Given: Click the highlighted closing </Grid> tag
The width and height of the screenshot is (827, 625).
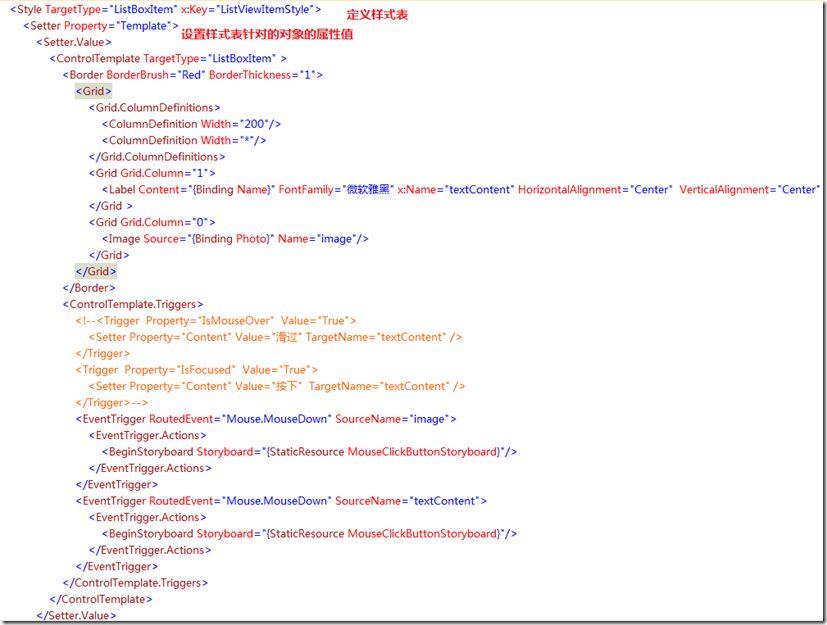Looking at the screenshot, I should click(x=96, y=271).
